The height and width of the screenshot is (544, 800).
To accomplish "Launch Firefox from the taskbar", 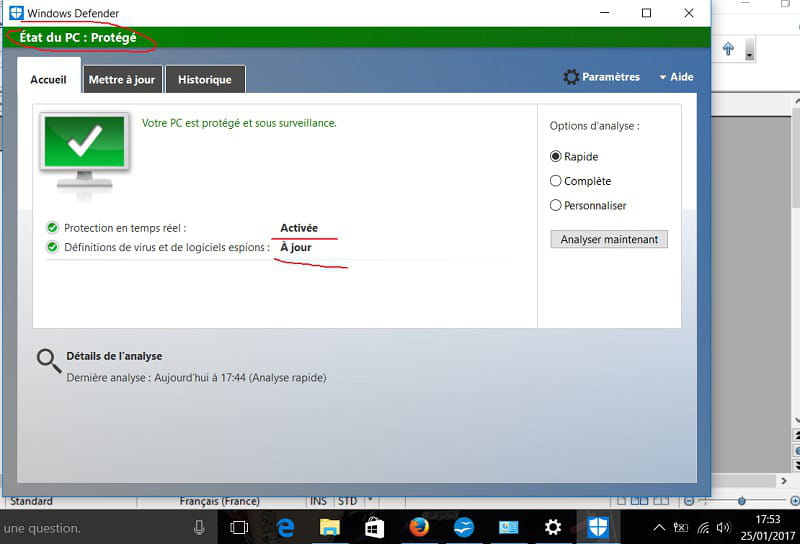I will point(419,527).
